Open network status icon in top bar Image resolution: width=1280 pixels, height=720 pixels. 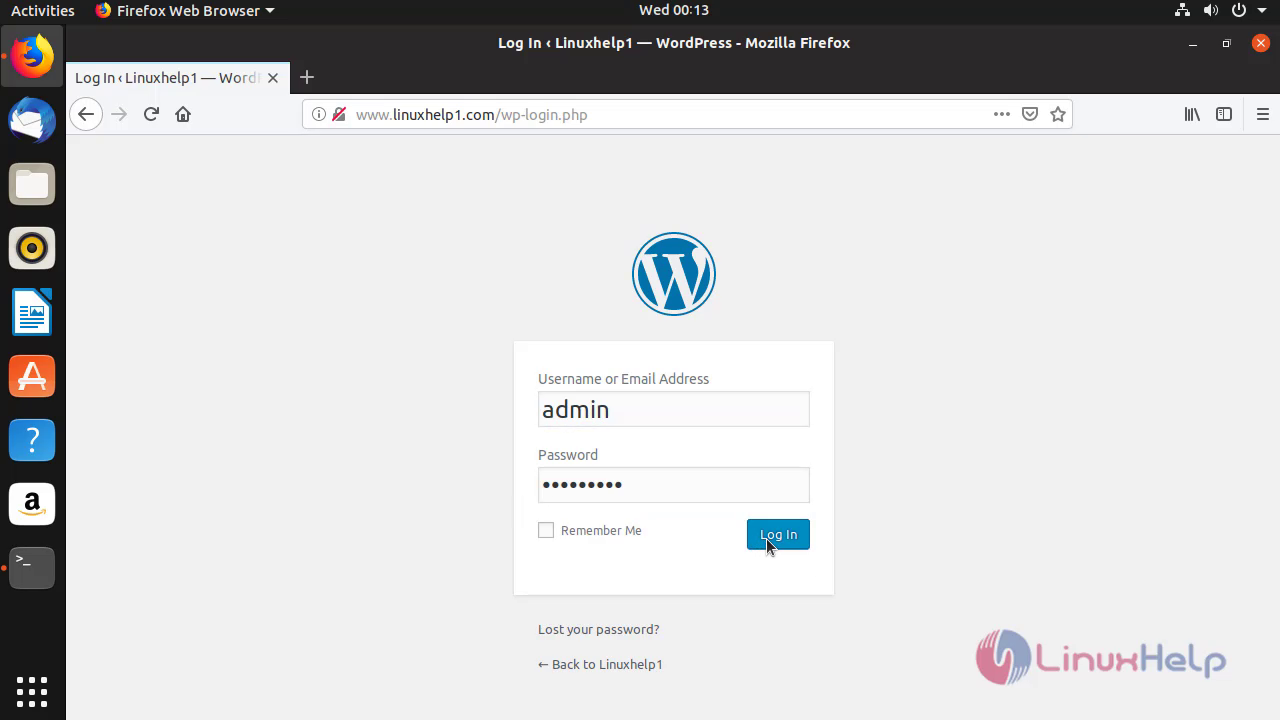pyautogui.click(x=1182, y=10)
